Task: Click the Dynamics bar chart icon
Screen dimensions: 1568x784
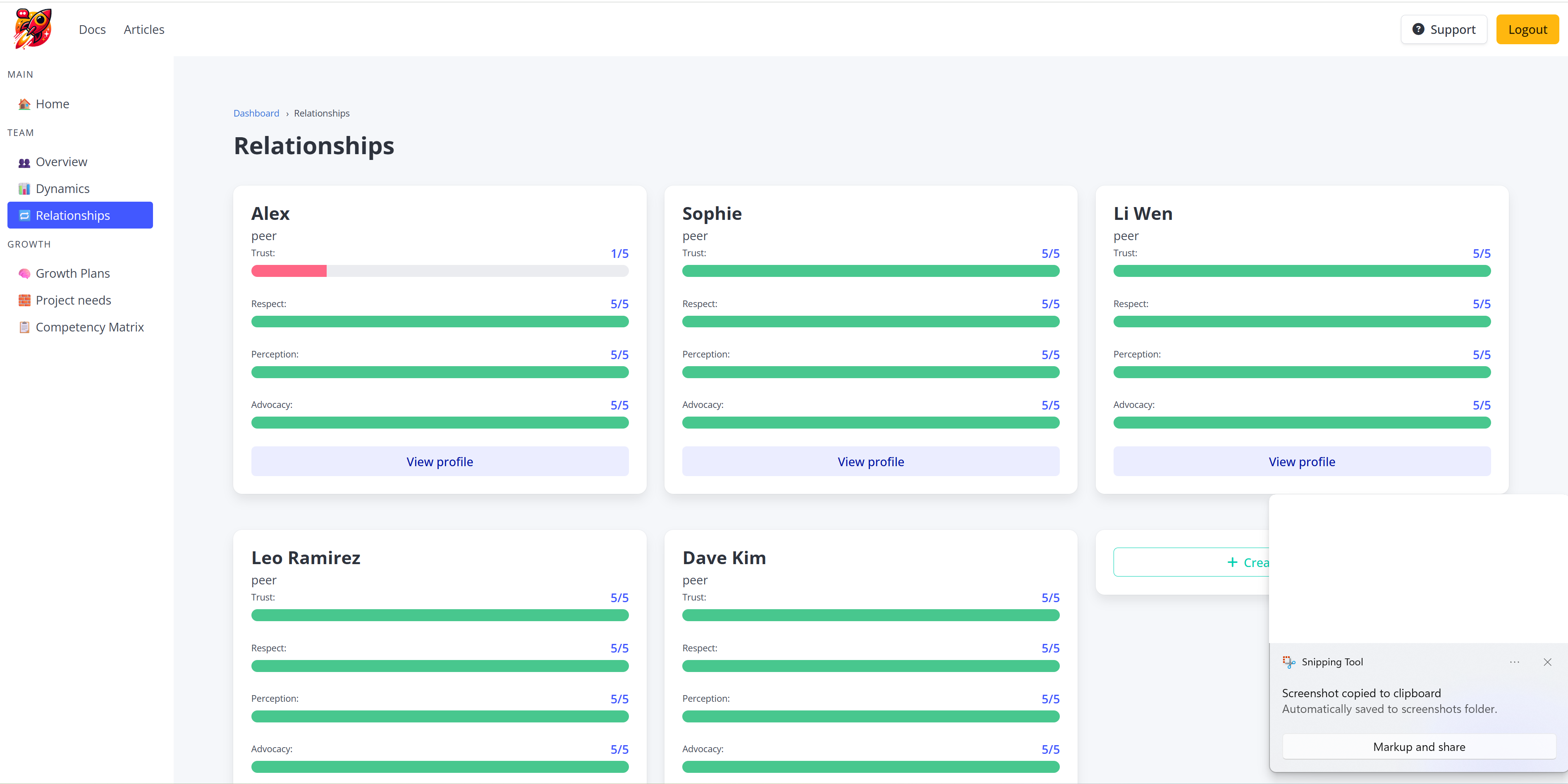Action: (24, 189)
